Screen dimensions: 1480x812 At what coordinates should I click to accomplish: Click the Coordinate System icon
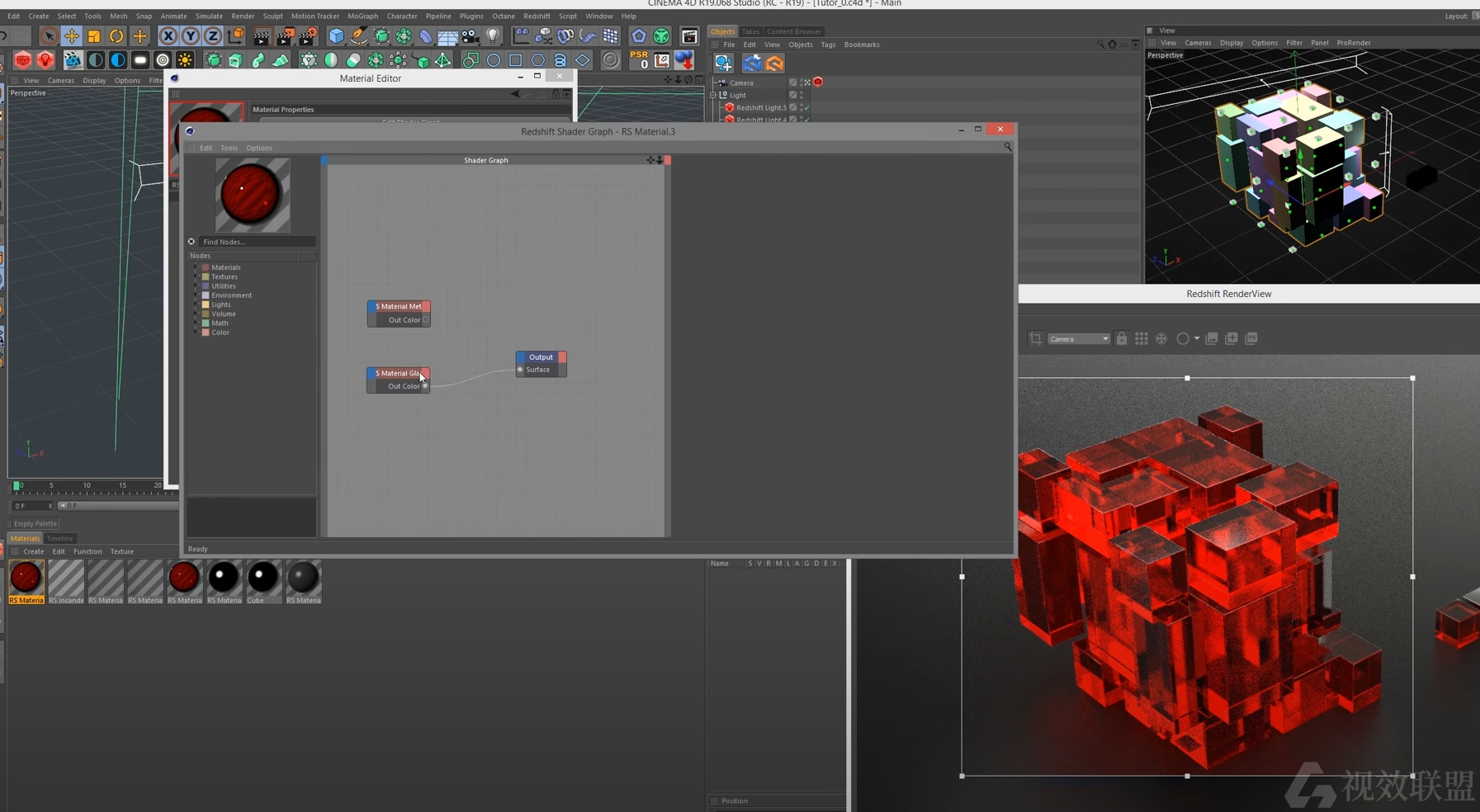click(x=236, y=36)
